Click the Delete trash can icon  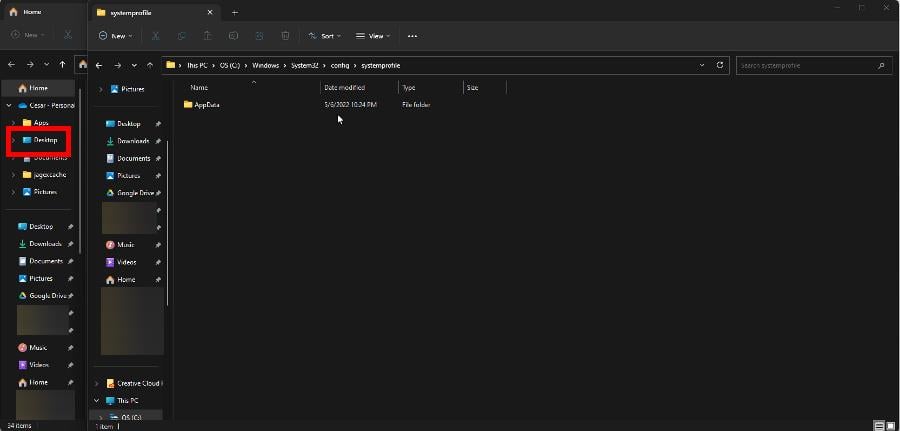(x=286, y=36)
